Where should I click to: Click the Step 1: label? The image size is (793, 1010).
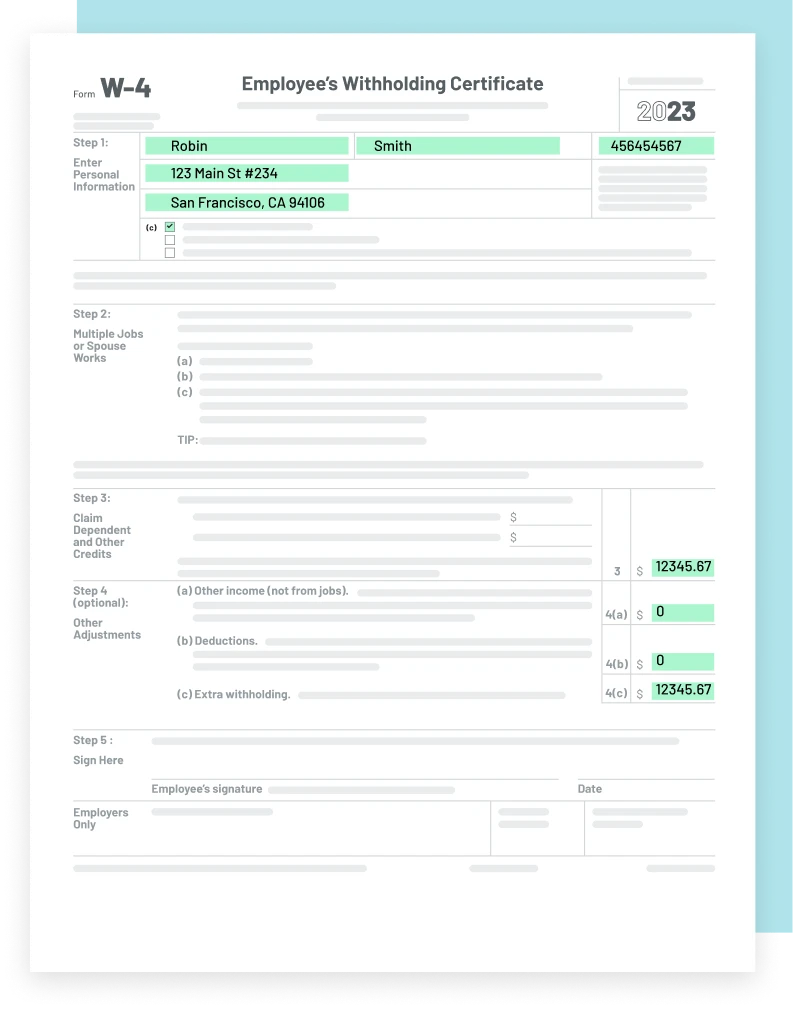(x=91, y=142)
